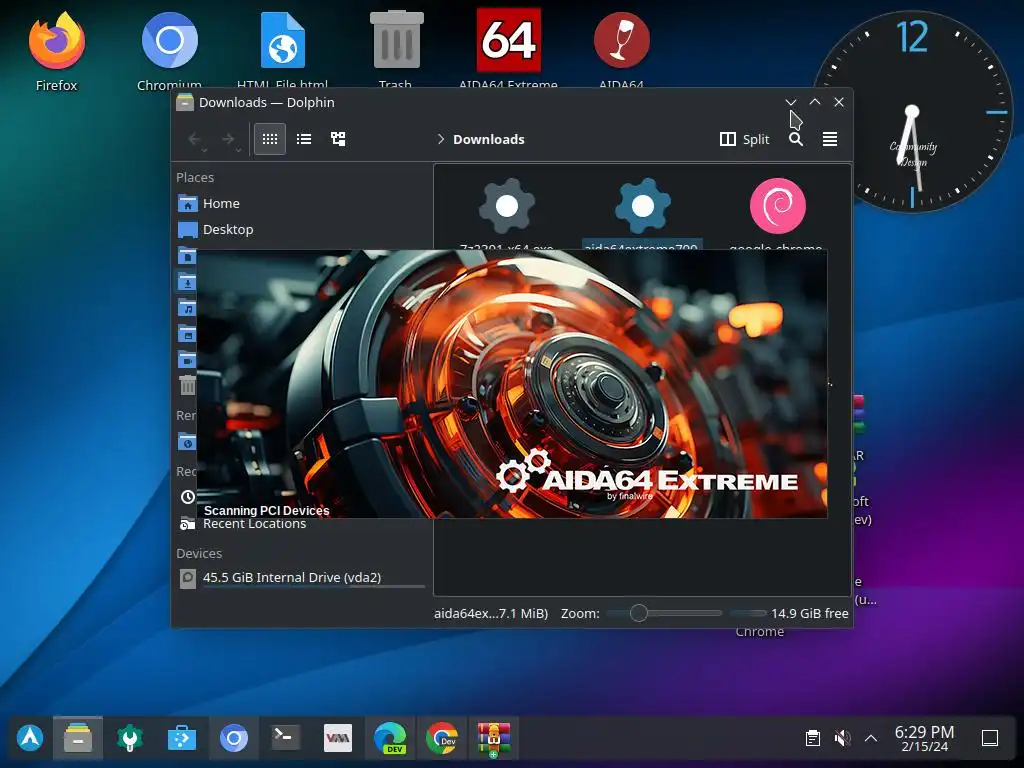The width and height of the screenshot is (1024, 768).
Task: Launch Chromium desktop shortcut
Action: pyautogui.click(x=169, y=50)
